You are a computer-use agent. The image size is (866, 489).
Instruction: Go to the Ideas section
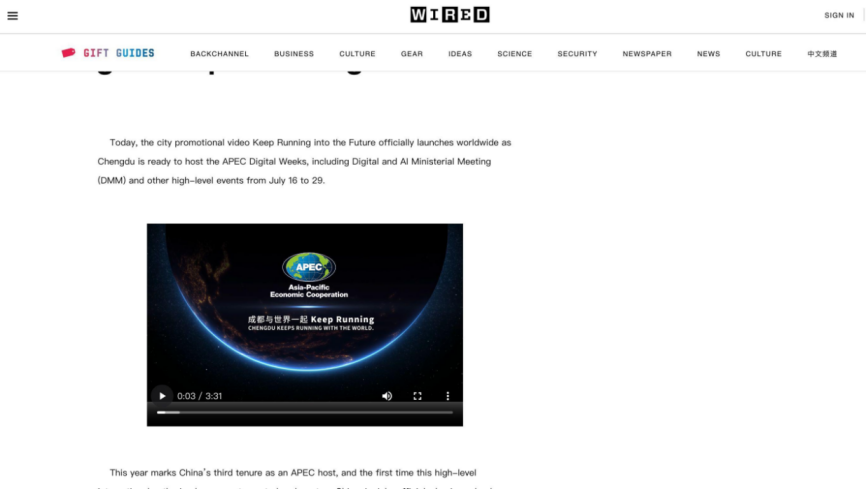[460, 54]
